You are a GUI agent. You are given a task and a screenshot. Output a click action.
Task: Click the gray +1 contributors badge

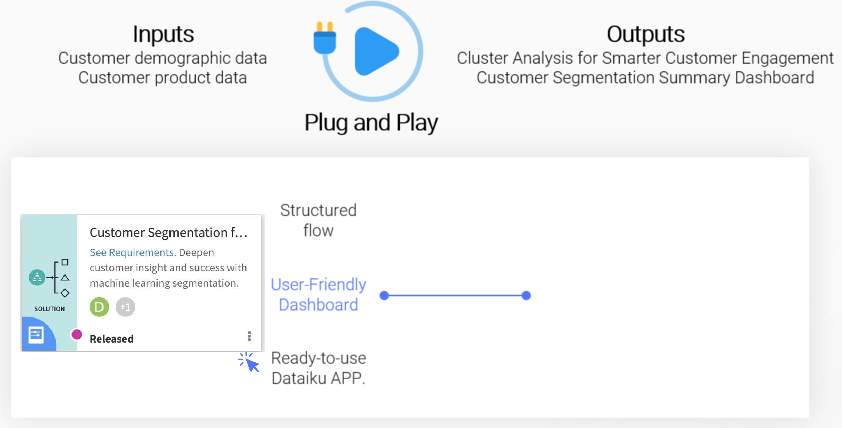point(125,307)
